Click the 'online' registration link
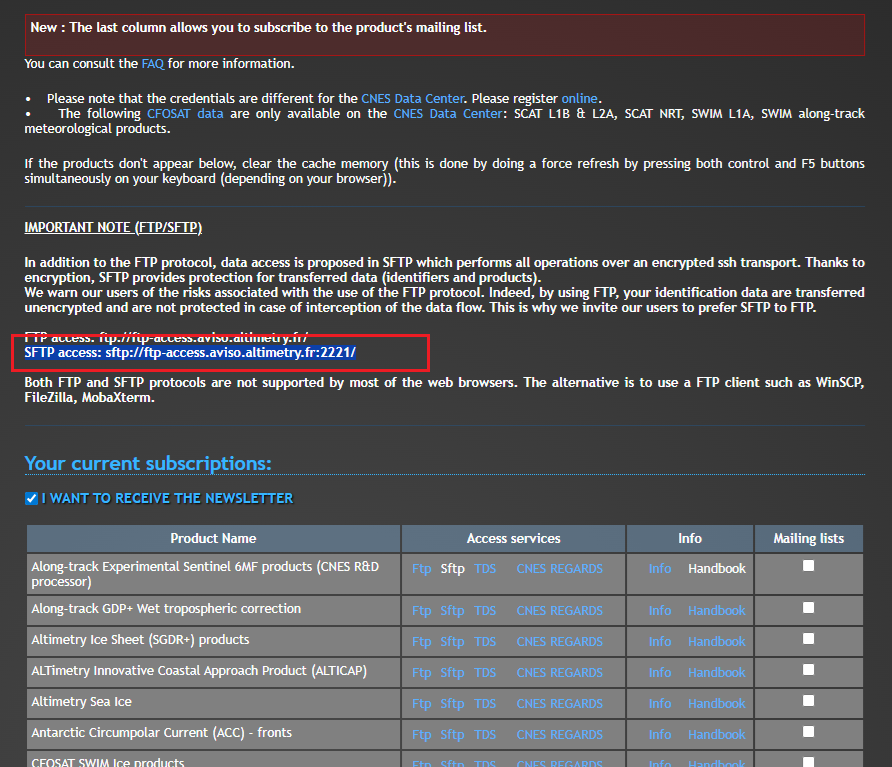 (579, 98)
